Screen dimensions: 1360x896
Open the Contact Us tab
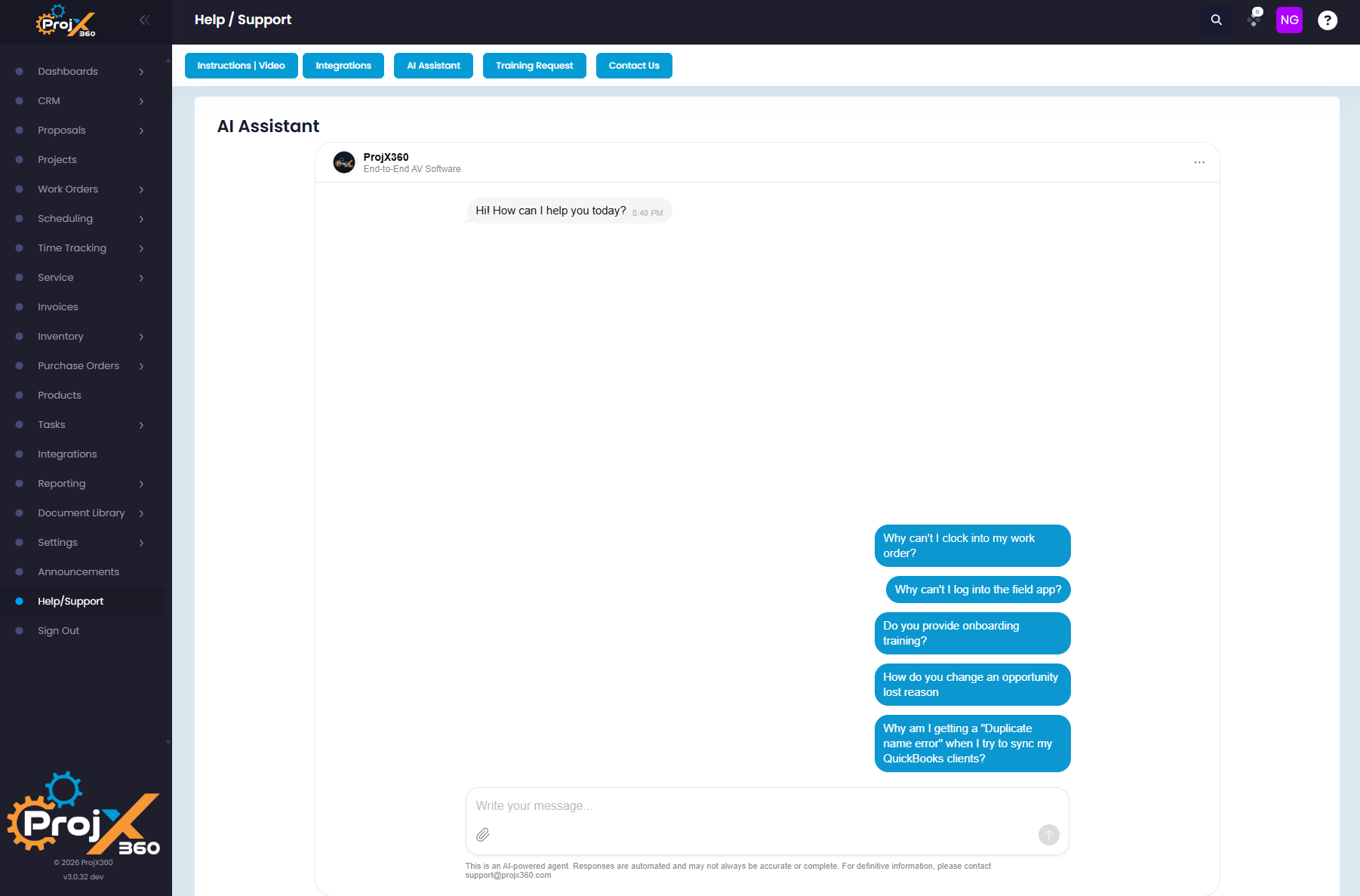pos(634,66)
